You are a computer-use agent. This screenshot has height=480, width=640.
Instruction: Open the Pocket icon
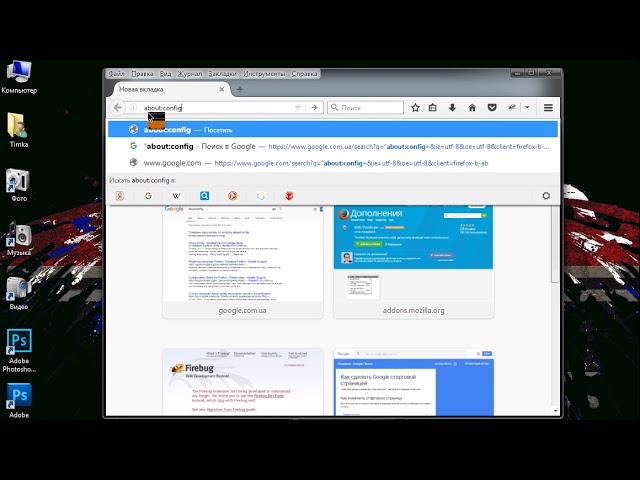[x=492, y=107]
